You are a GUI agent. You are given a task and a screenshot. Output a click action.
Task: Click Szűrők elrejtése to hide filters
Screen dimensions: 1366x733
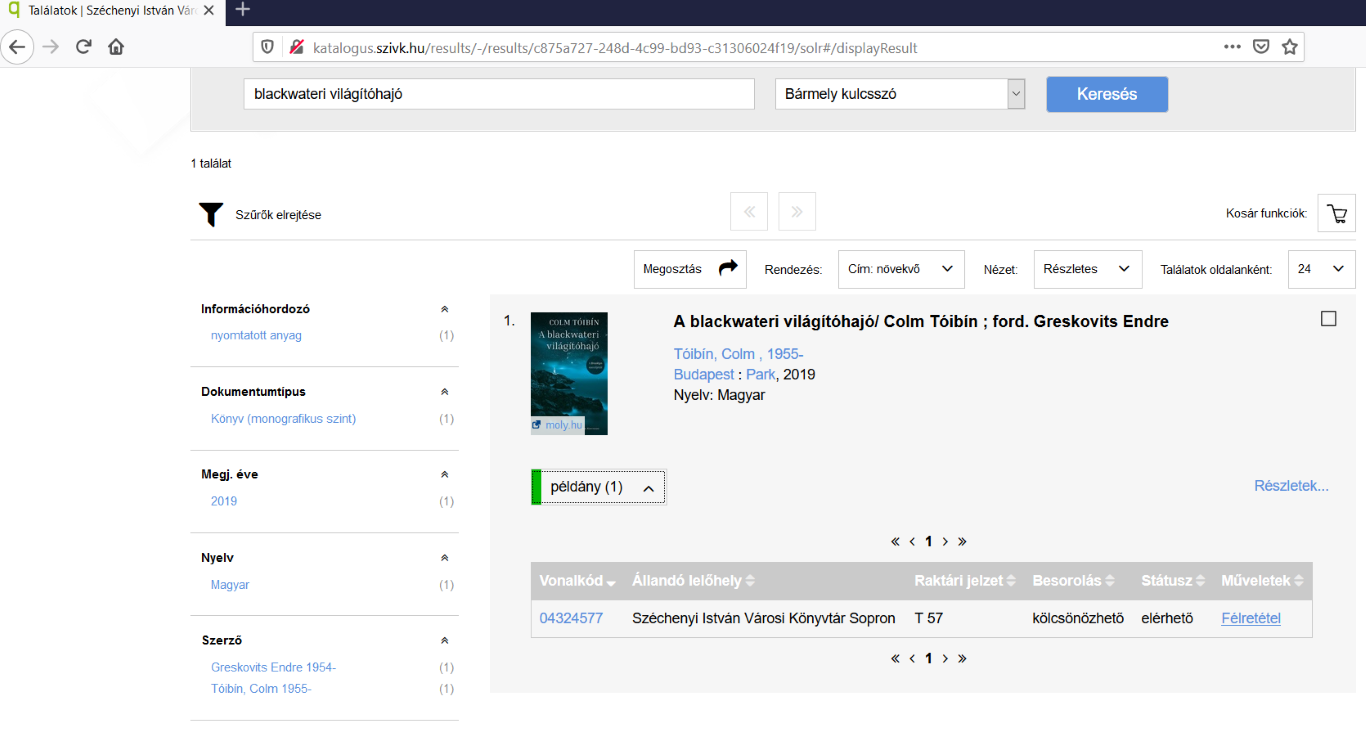click(x=278, y=215)
